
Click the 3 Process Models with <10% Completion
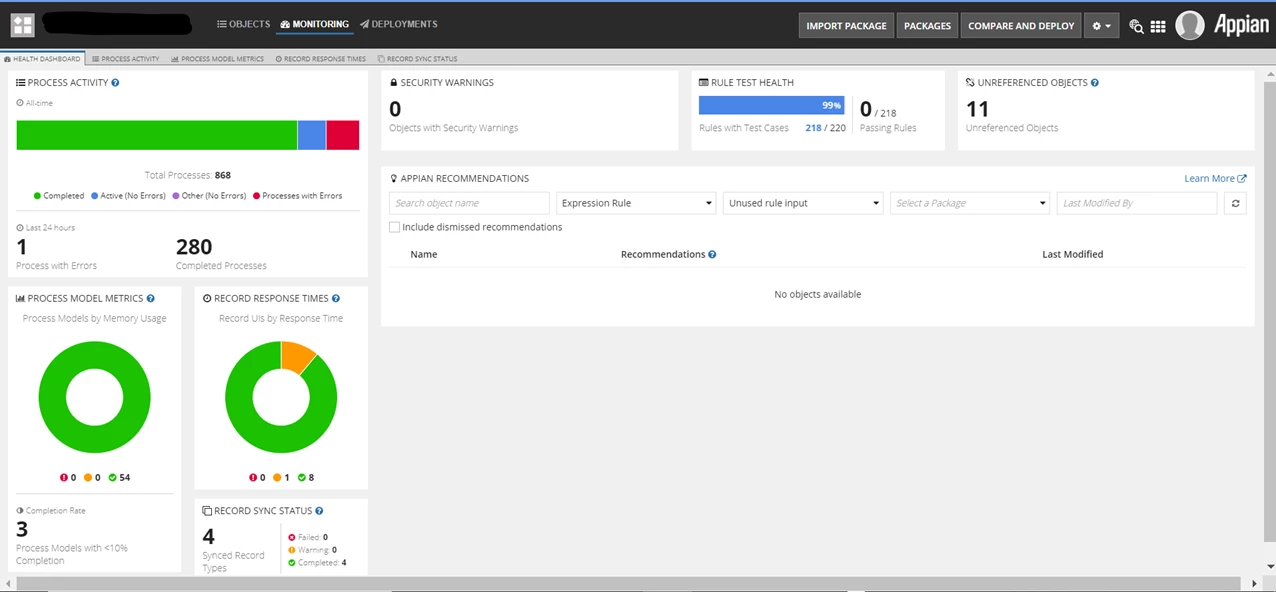click(x=22, y=530)
